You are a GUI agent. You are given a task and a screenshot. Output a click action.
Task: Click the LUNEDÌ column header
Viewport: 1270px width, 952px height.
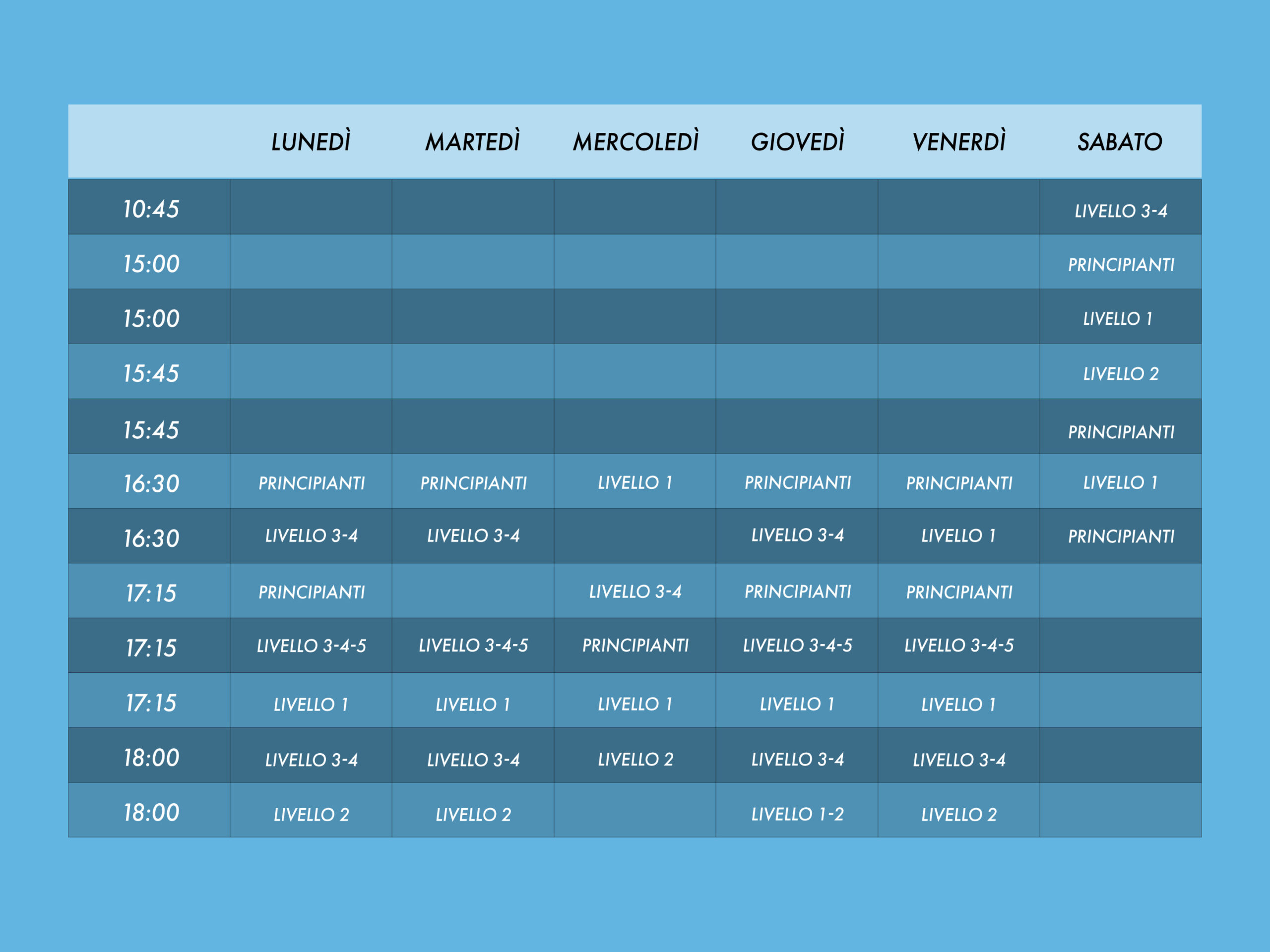(x=311, y=142)
